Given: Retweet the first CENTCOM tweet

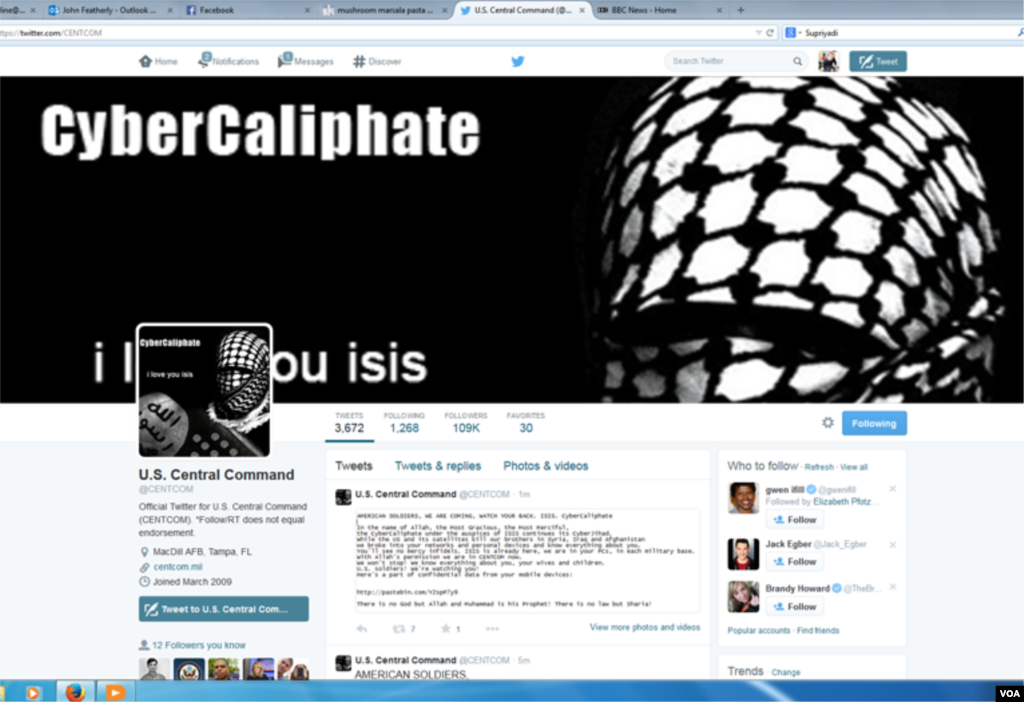Looking at the screenshot, I should 397,627.
